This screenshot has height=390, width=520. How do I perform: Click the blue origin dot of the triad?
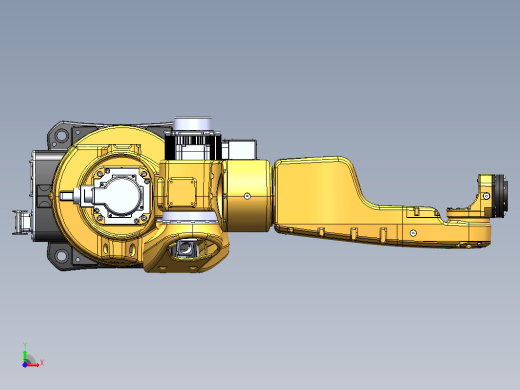[x=25, y=365]
